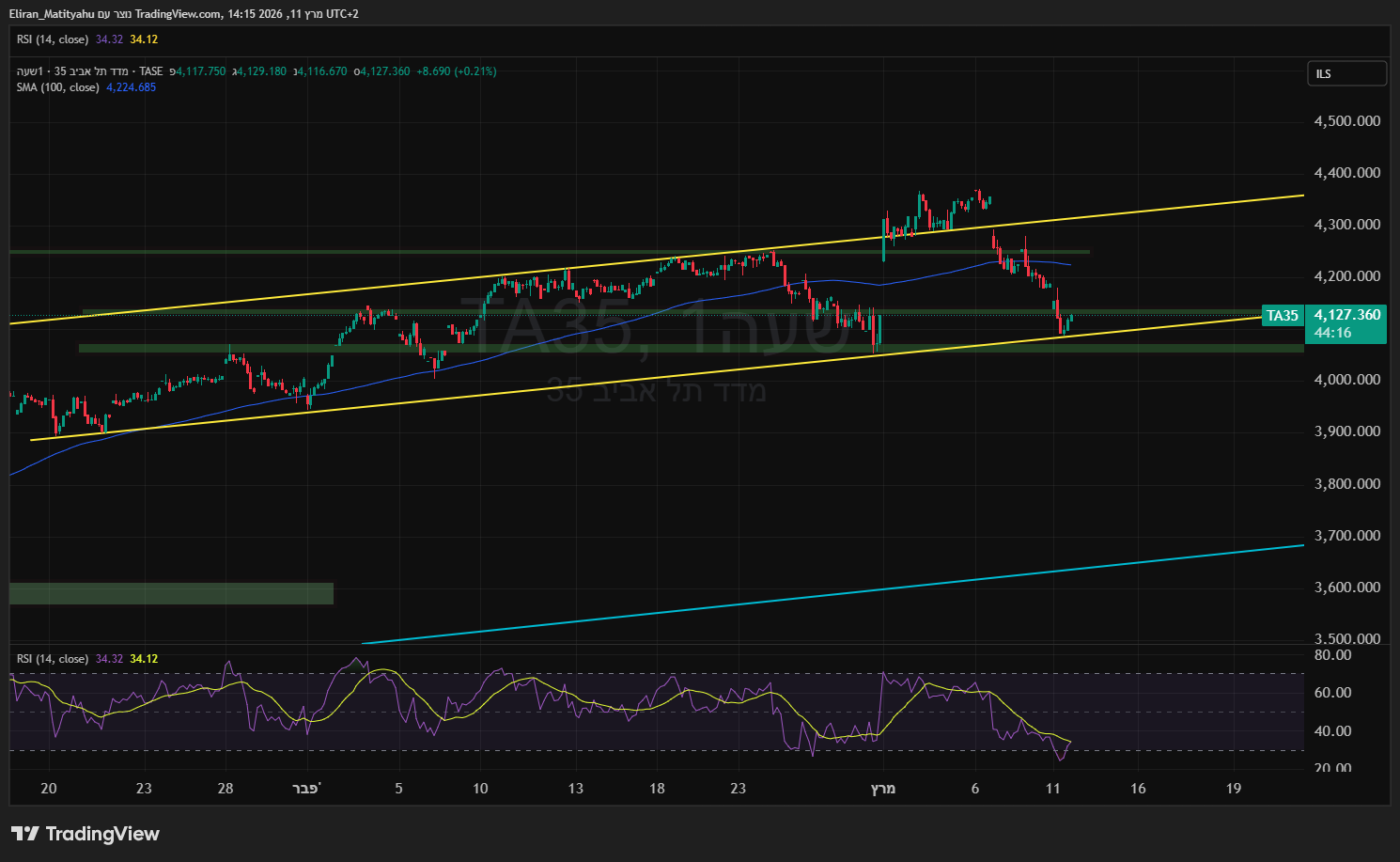Viewport: 1400px width, 862px height.
Task: Select the מרץ month marker on time axis
Action: [882, 789]
